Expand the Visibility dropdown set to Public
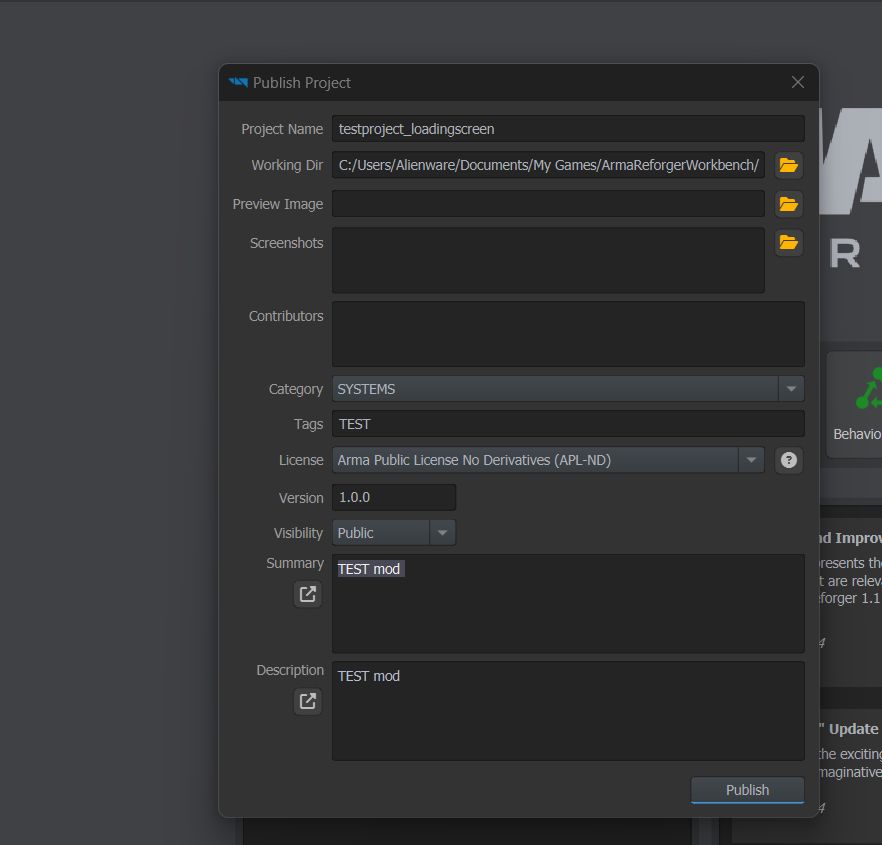882x845 pixels. click(x=442, y=533)
